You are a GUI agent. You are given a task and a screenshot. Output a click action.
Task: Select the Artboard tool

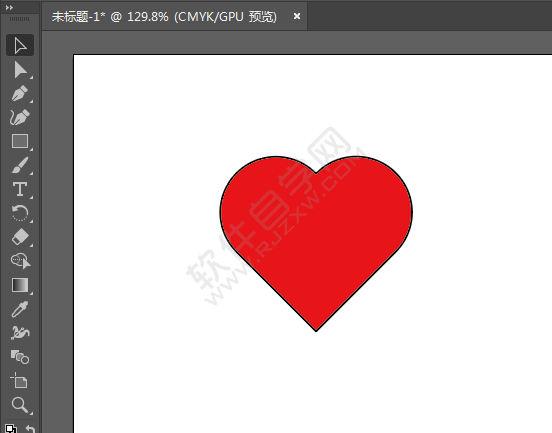click(x=20, y=381)
